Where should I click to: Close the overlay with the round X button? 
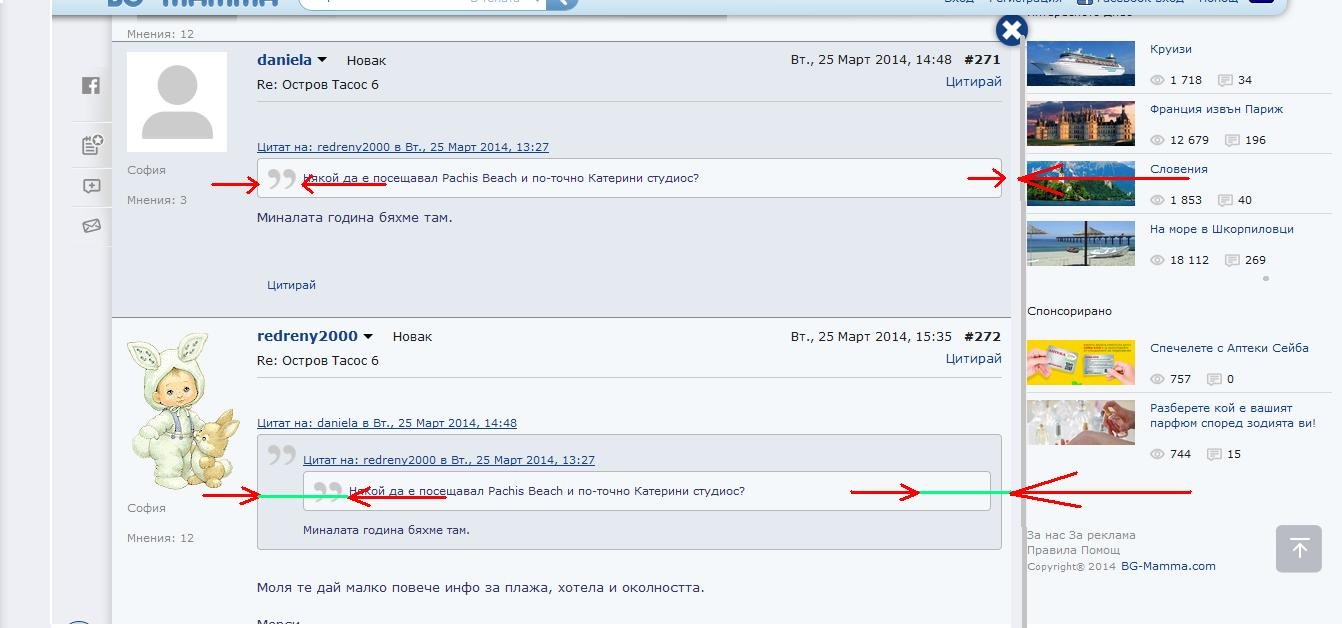1011,31
